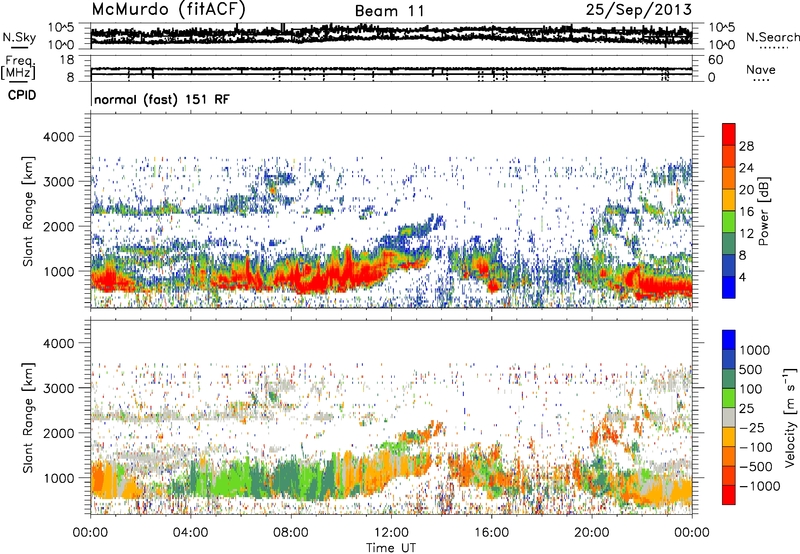Screen dimensions: 800x554
Task: Click the -500 tick label on the velocity colorbar
Action: [756, 466]
